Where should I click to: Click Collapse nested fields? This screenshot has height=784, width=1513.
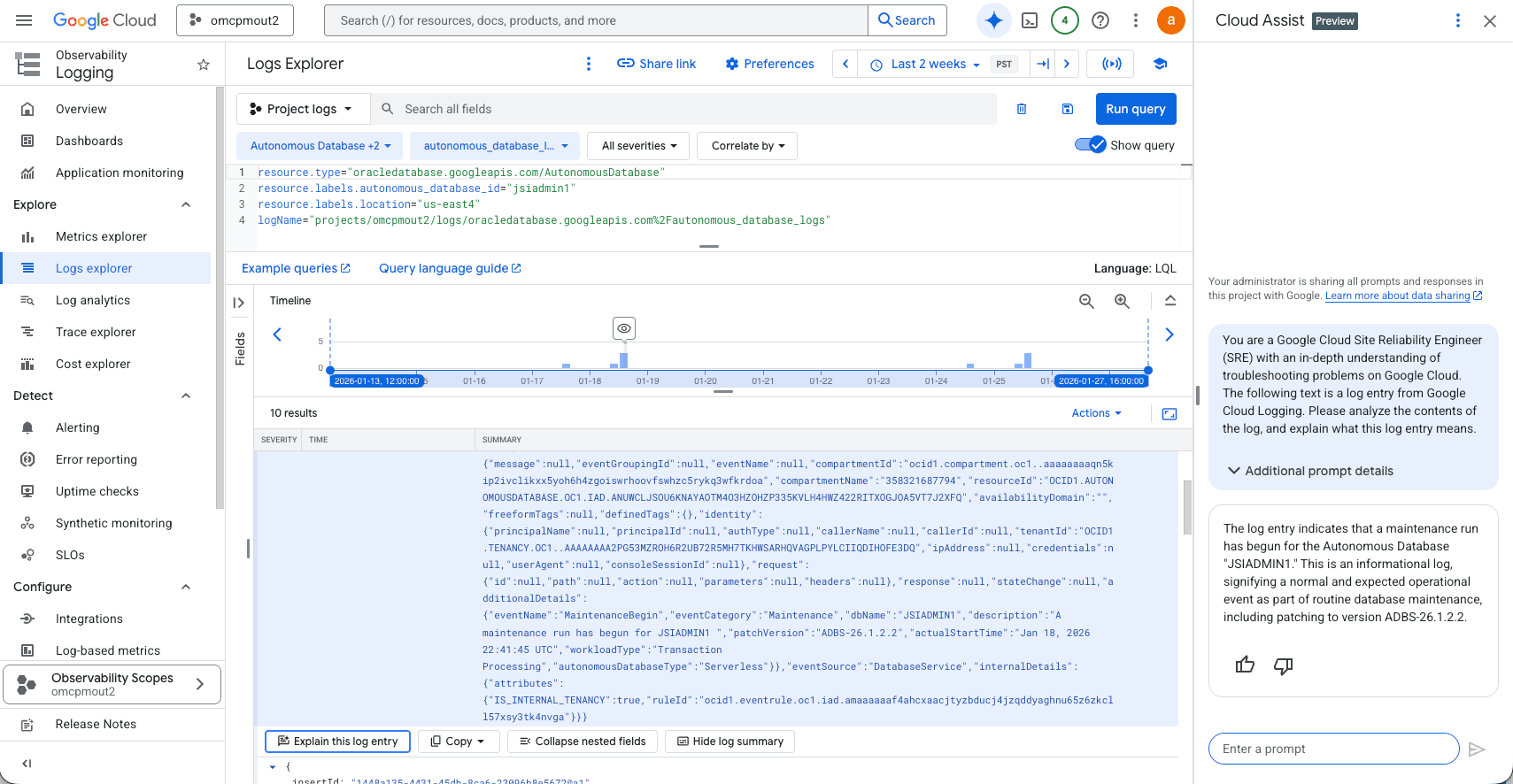pos(583,742)
